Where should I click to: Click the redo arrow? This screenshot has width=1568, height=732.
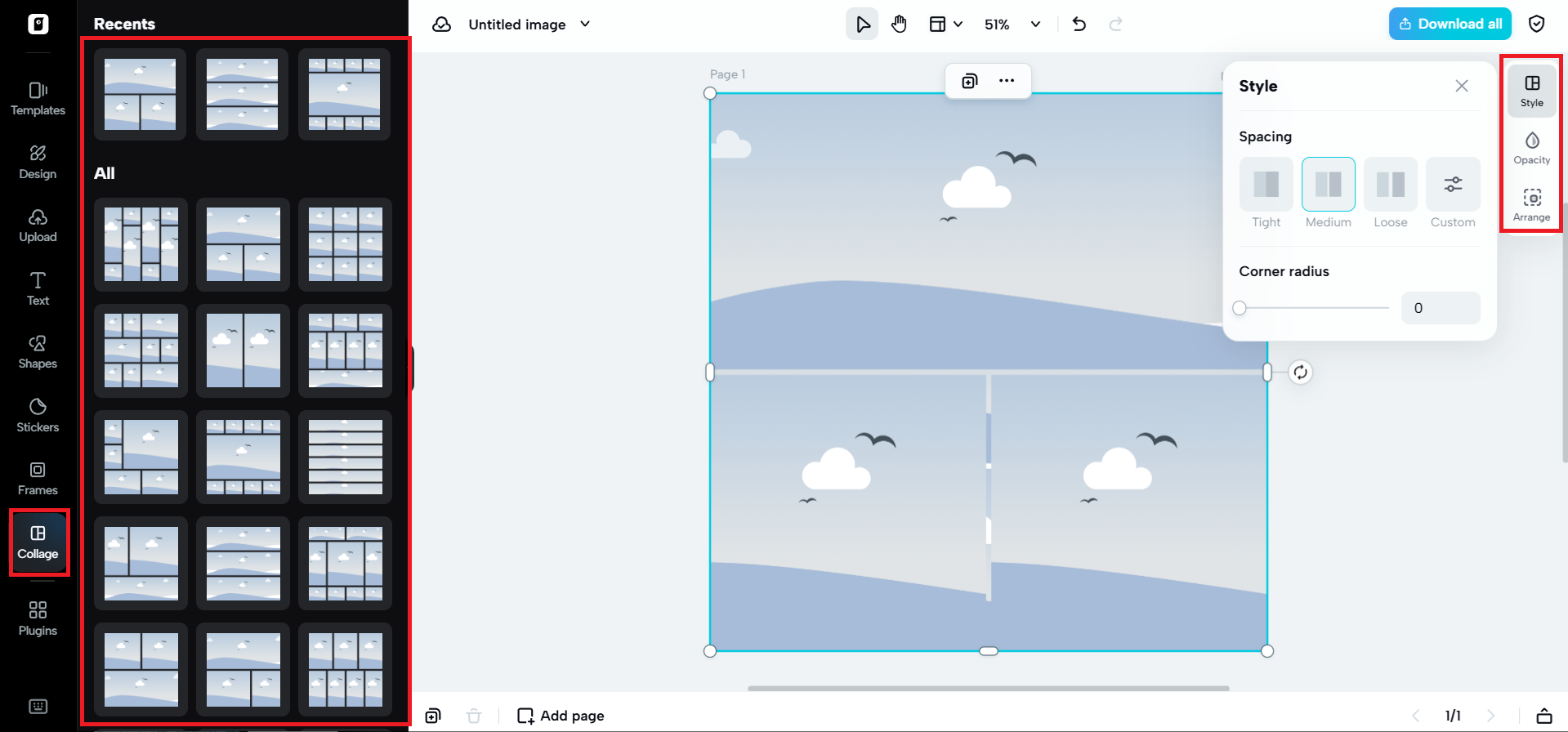pos(1115,25)
